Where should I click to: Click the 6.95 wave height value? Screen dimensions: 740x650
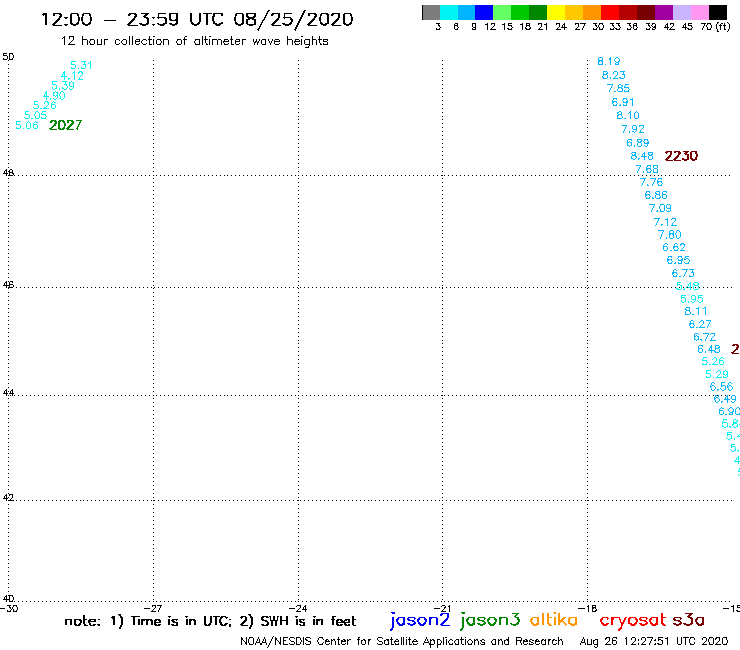coord(678,260)
